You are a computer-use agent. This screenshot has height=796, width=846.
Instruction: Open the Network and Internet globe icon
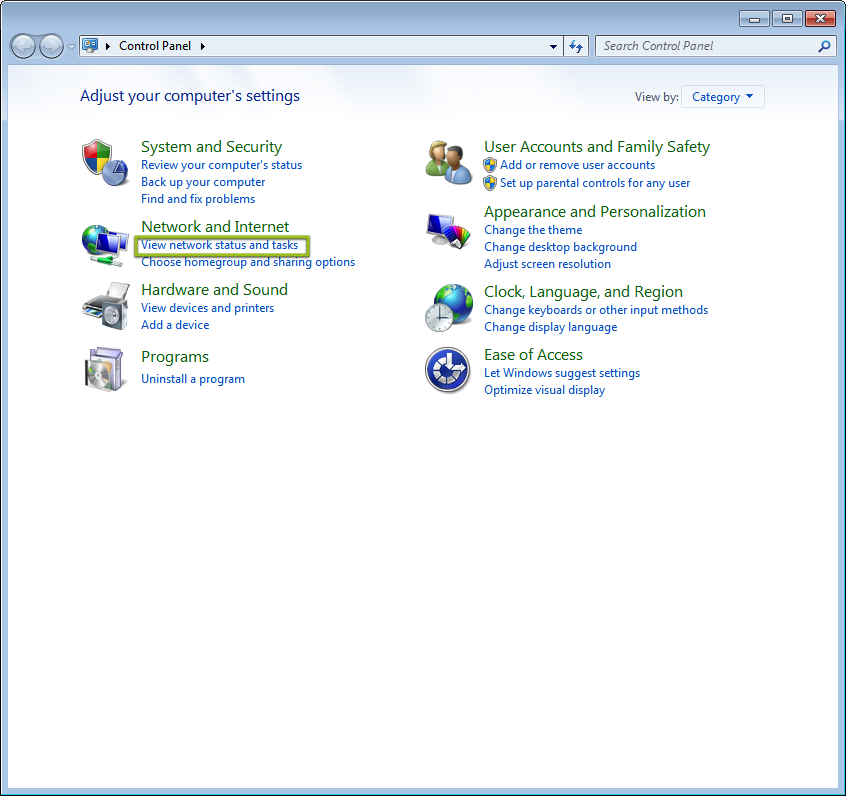[x=105, y=246]
